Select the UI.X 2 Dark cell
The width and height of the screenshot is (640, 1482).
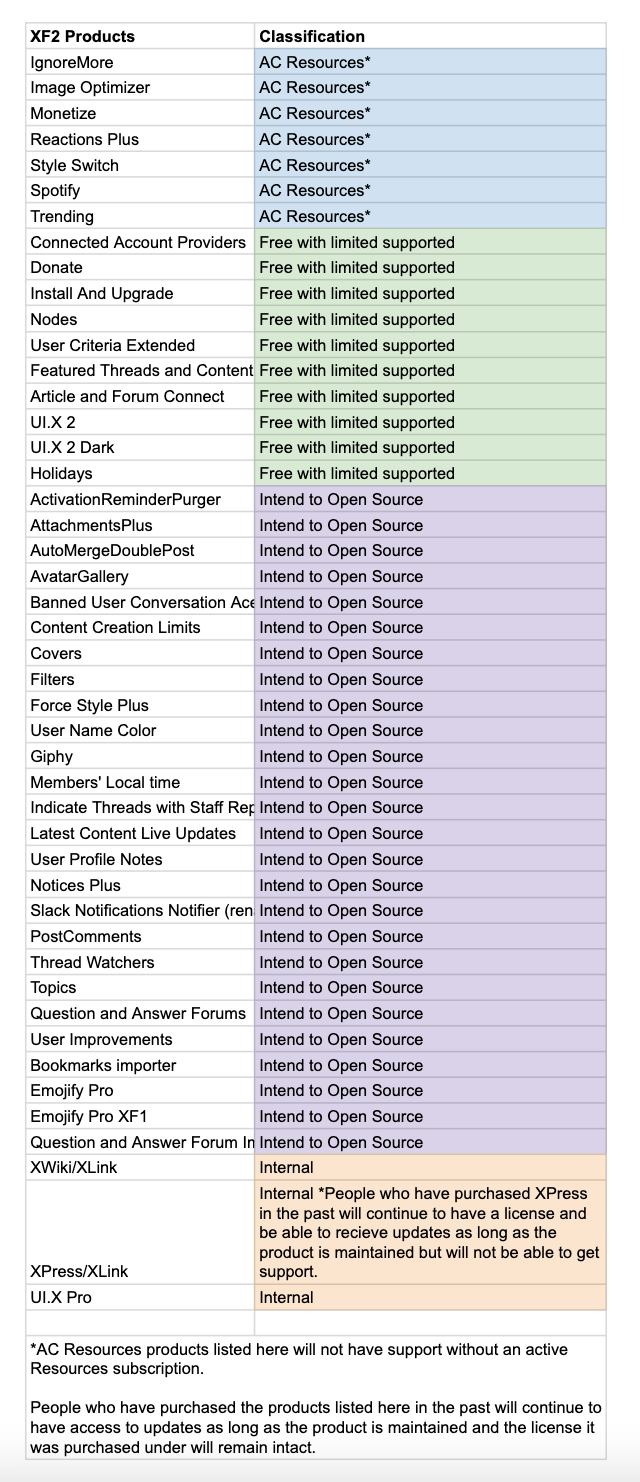point(73,448)
